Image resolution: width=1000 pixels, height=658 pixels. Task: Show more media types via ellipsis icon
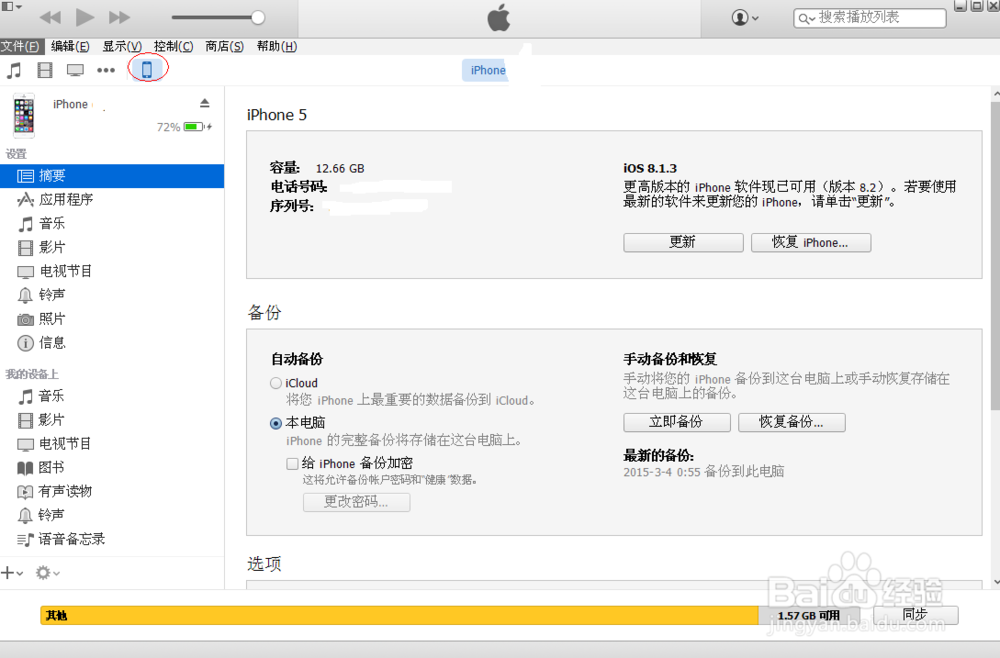(106, 70)
